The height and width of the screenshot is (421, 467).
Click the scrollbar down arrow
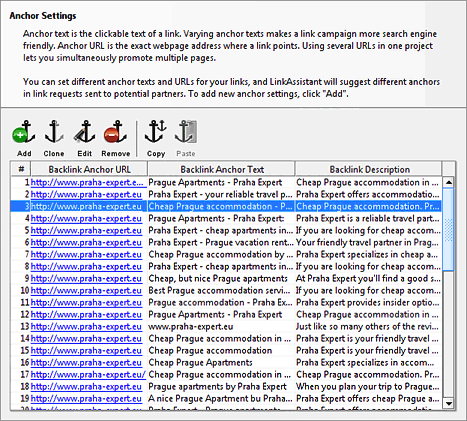pyautogui.click(x=449, y=404)
